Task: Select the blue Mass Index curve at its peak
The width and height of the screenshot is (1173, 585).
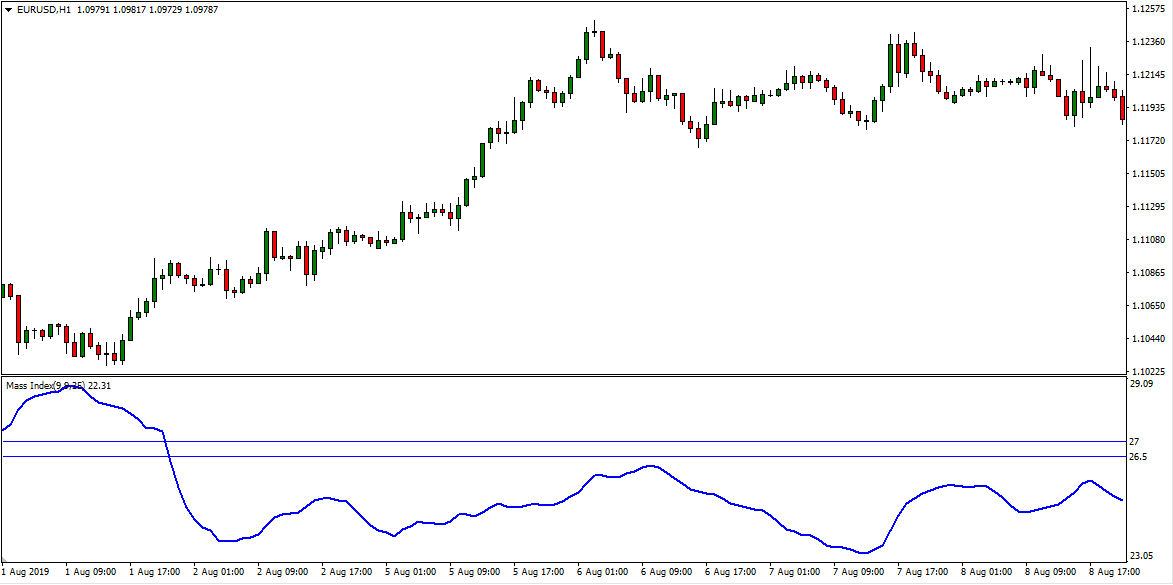Action: pos(74,386)
